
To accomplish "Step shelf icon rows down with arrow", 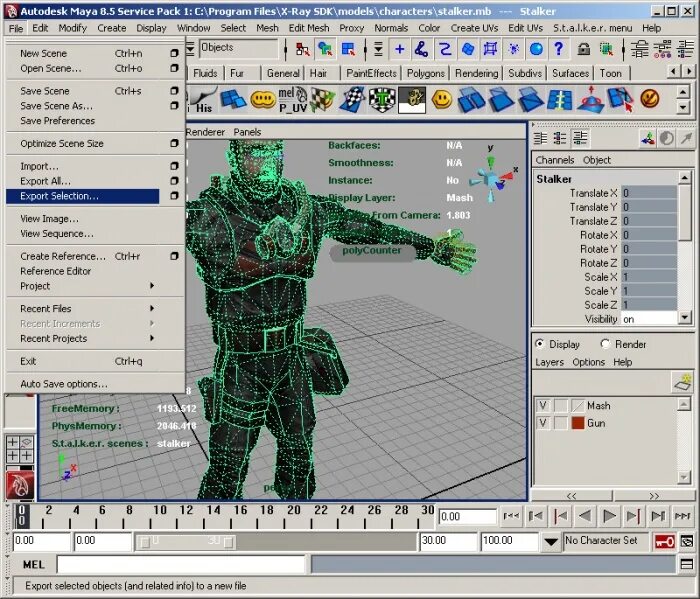I will (683, 108).
